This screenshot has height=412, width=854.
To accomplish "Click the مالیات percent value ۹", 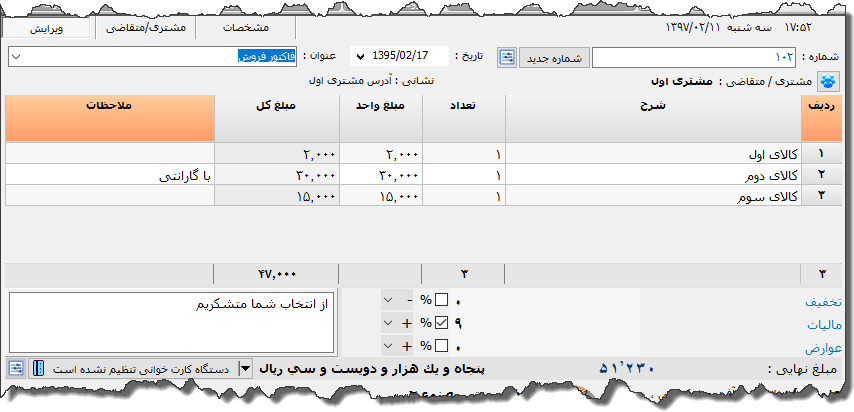I will point(458,324).
